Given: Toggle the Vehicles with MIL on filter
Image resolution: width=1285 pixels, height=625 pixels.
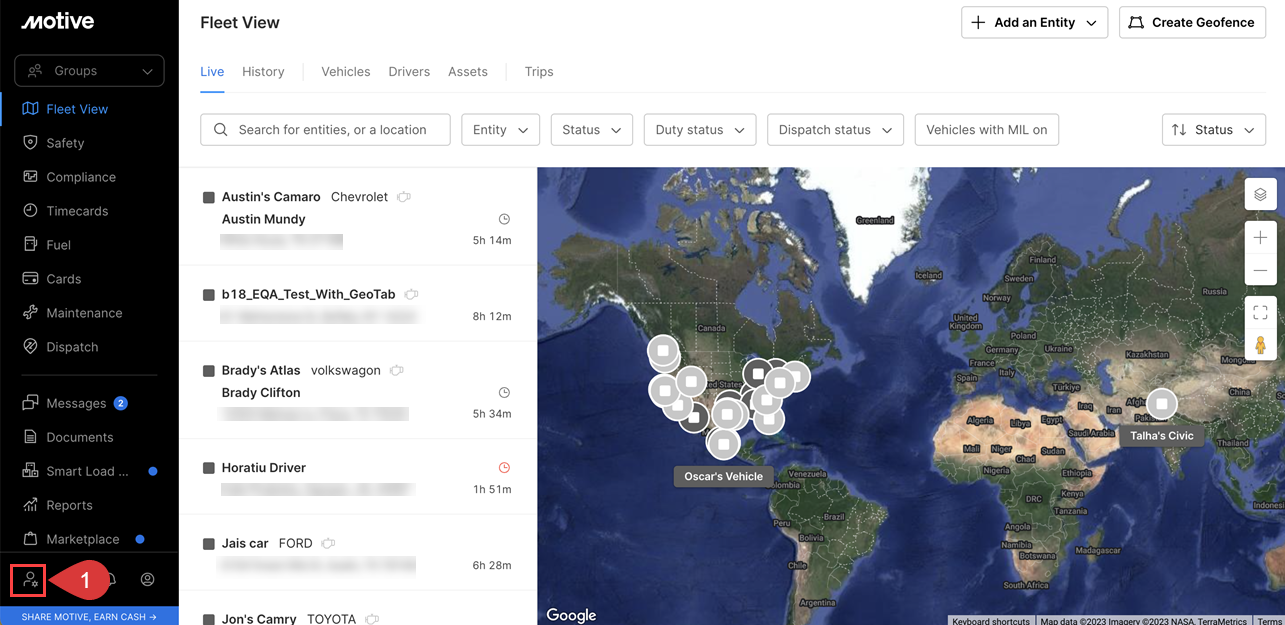Looking at the screenshot, I should click(986, 130).
